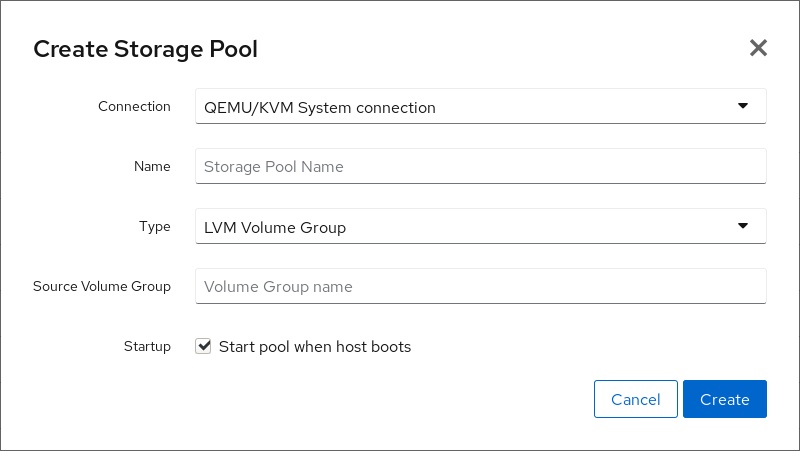Click the Connection dropdown arrow icon

coord(742,106)
